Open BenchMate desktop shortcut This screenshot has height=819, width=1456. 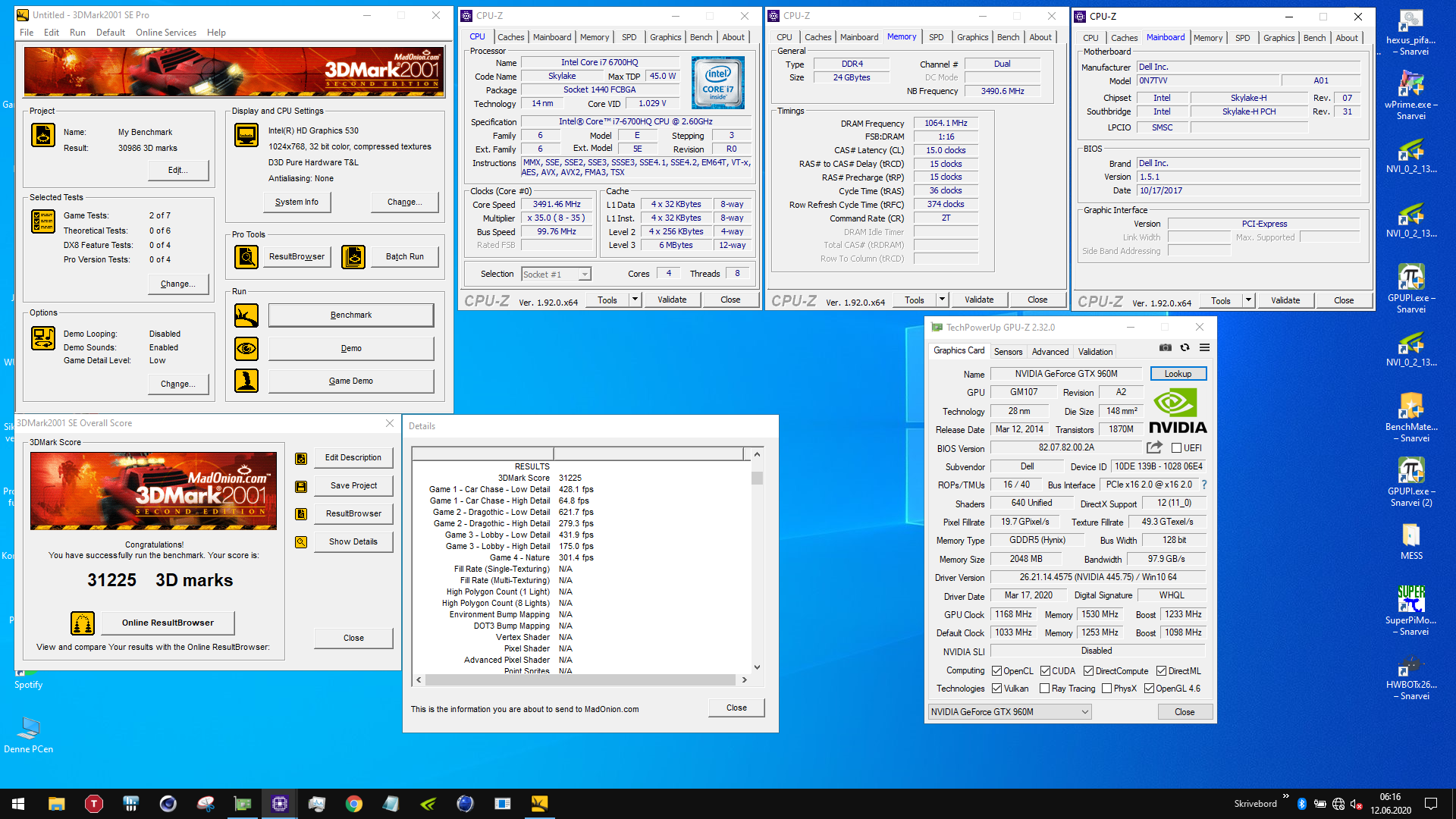point(1411,416)
